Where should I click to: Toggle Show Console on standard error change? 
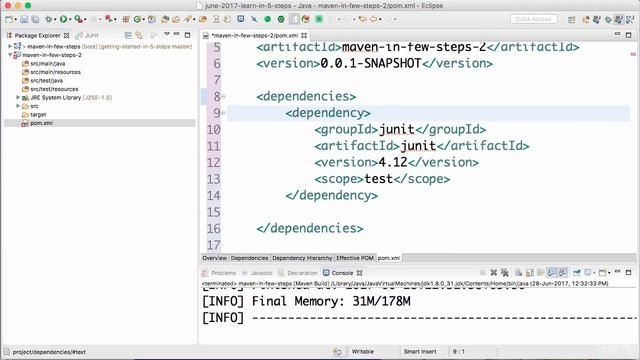[x=563, y=272]
